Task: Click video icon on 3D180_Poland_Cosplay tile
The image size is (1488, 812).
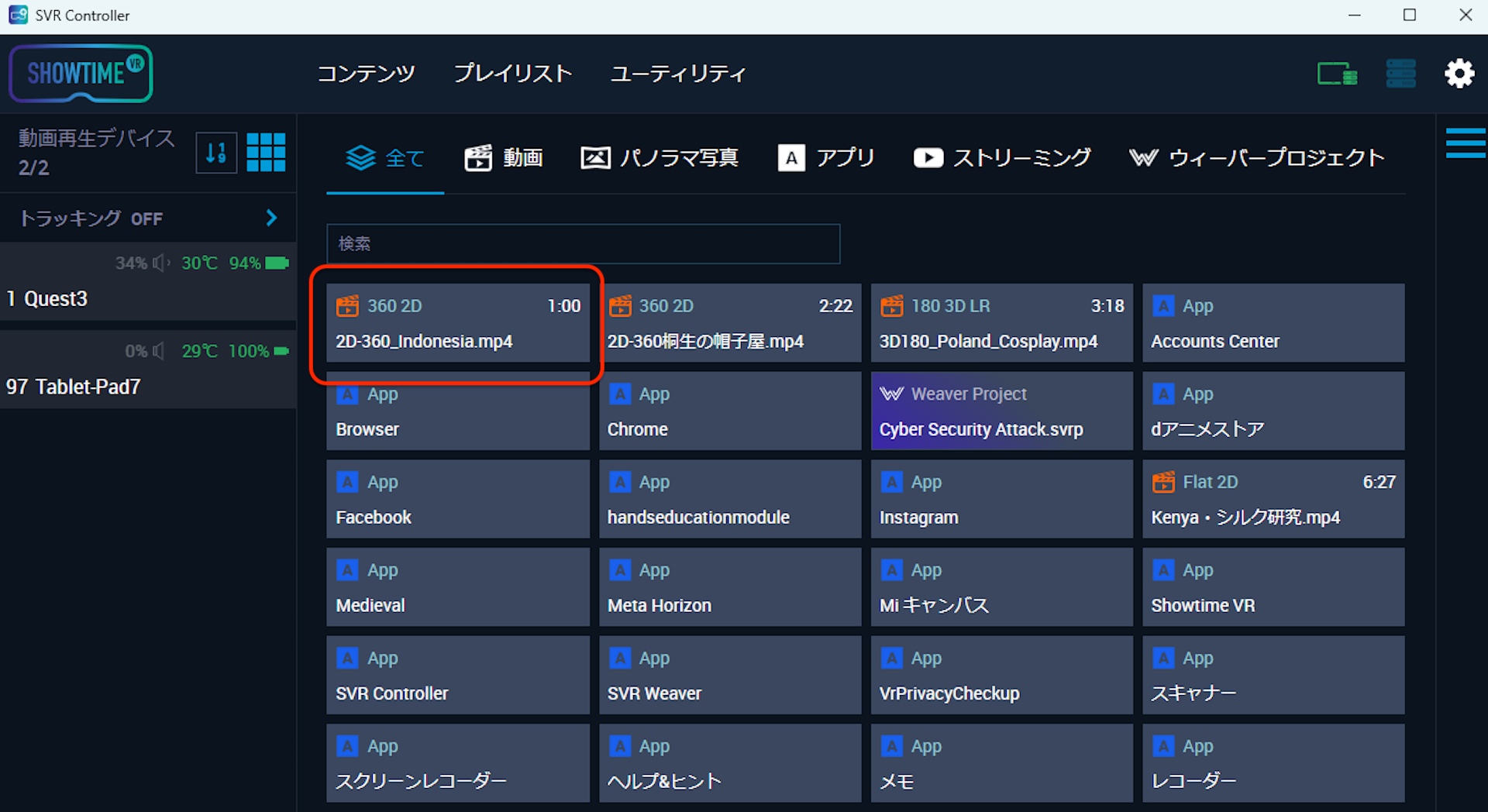Action: [x=891, y=306]
